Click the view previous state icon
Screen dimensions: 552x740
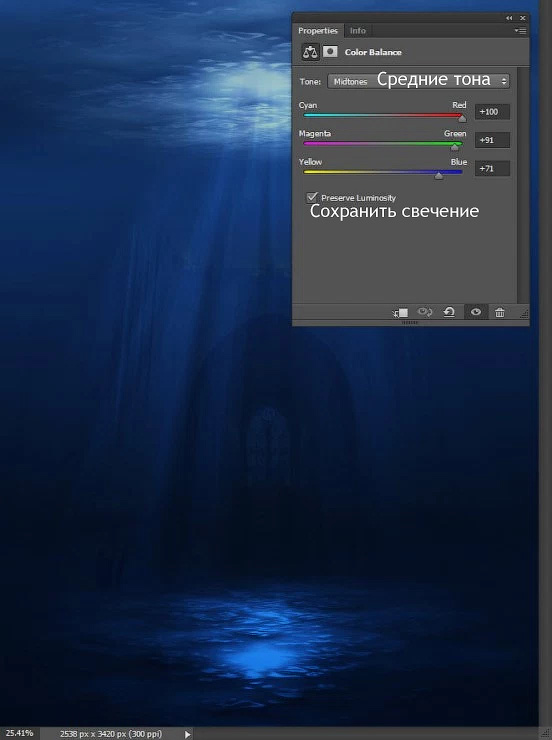coord(425,312)
